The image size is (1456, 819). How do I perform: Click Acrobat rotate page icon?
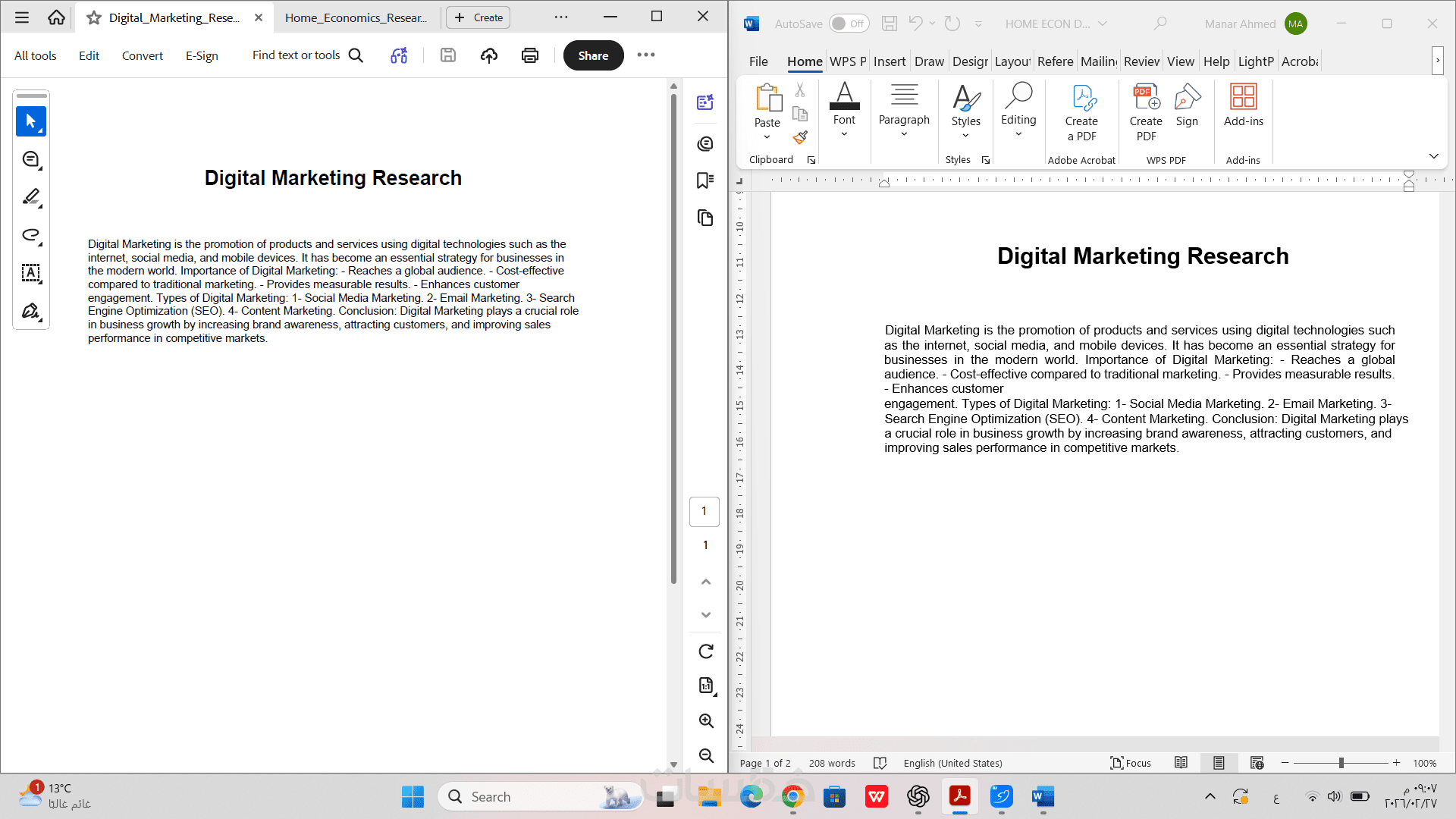click(x=706, y=651)
